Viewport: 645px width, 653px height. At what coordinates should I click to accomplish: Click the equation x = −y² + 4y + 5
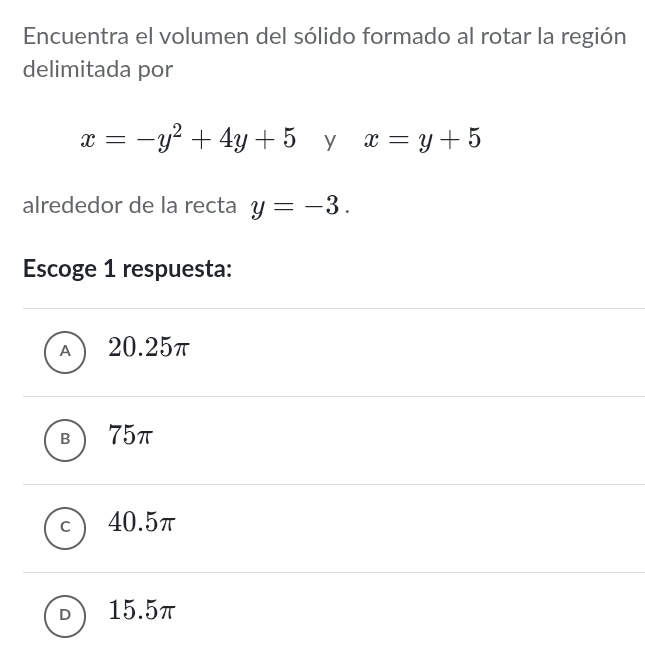point(188,138)
